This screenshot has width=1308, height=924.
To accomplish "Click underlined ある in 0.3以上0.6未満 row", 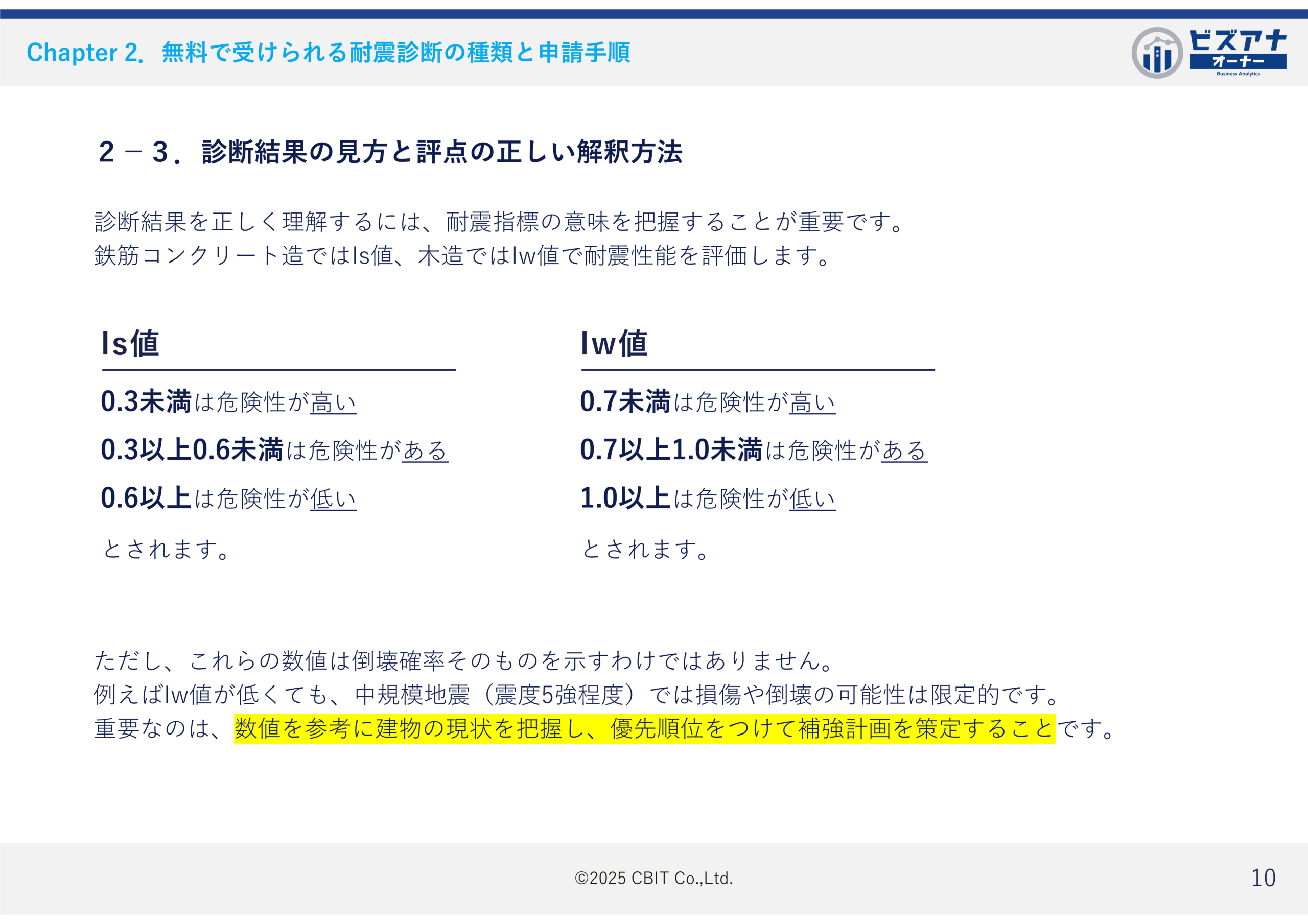I will coord(425,451).
